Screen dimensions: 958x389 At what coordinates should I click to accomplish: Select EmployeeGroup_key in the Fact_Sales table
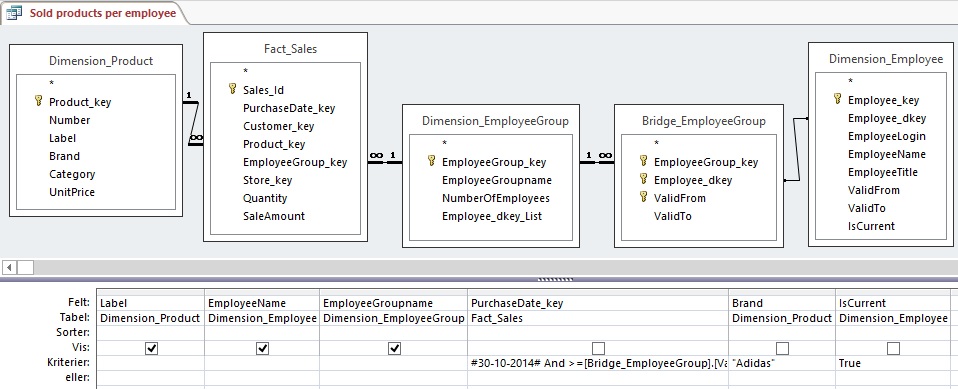click(x=295, y=162)
